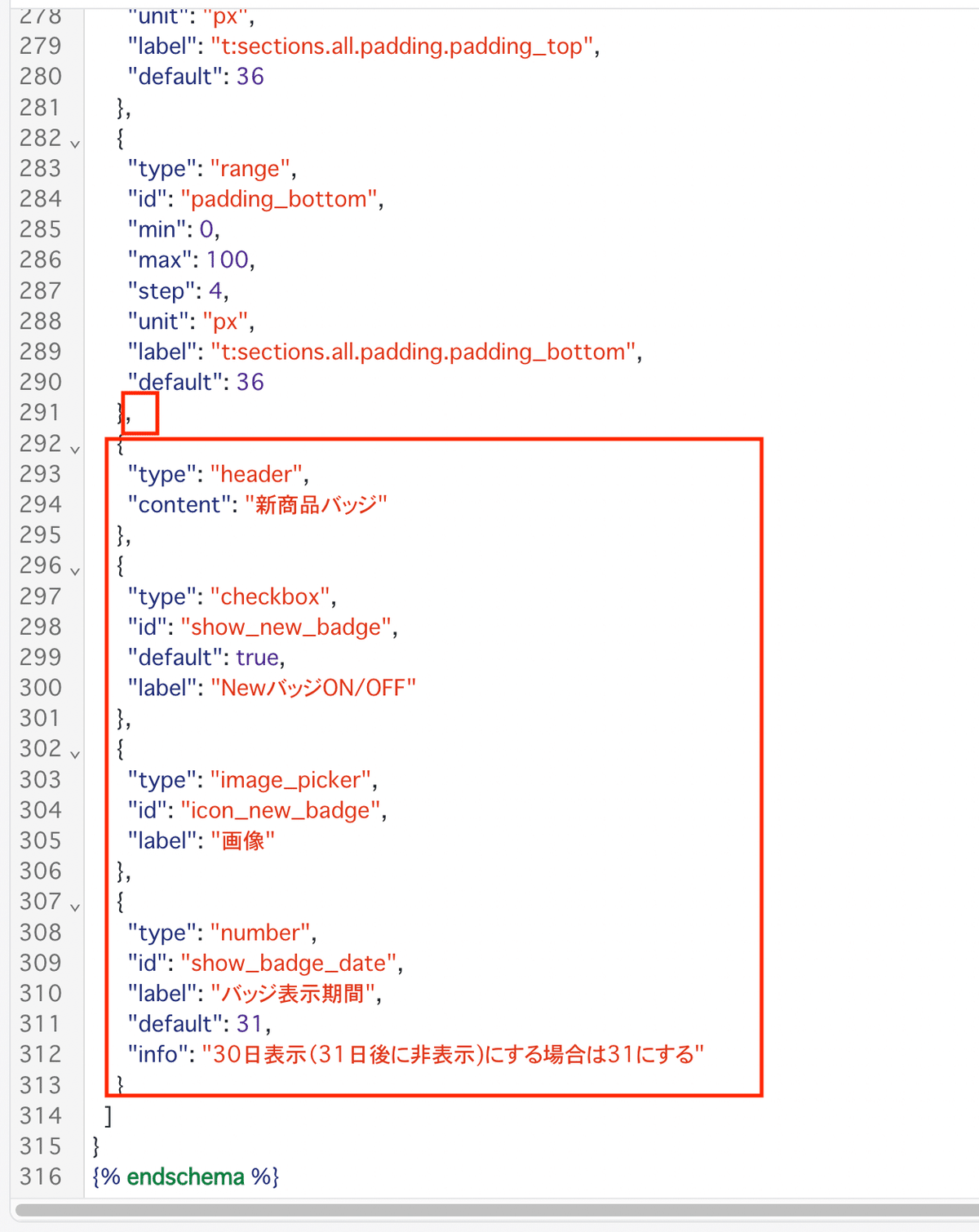The width and height of the screenshot is (979, 1232).
Task: Click the "t:sections.all.padding.padding_top" label string
Action: click(402, 47)
